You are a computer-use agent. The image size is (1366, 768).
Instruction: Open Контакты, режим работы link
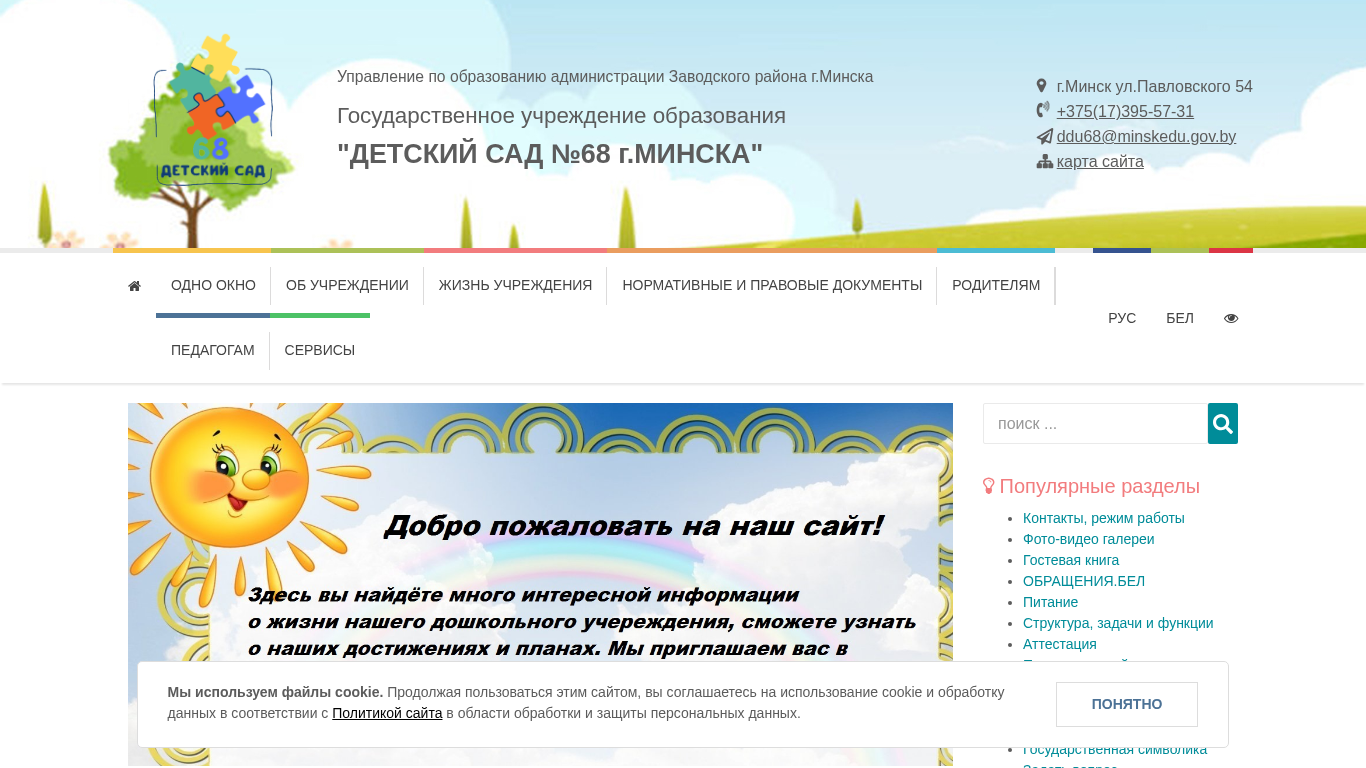coord(1104,518)
